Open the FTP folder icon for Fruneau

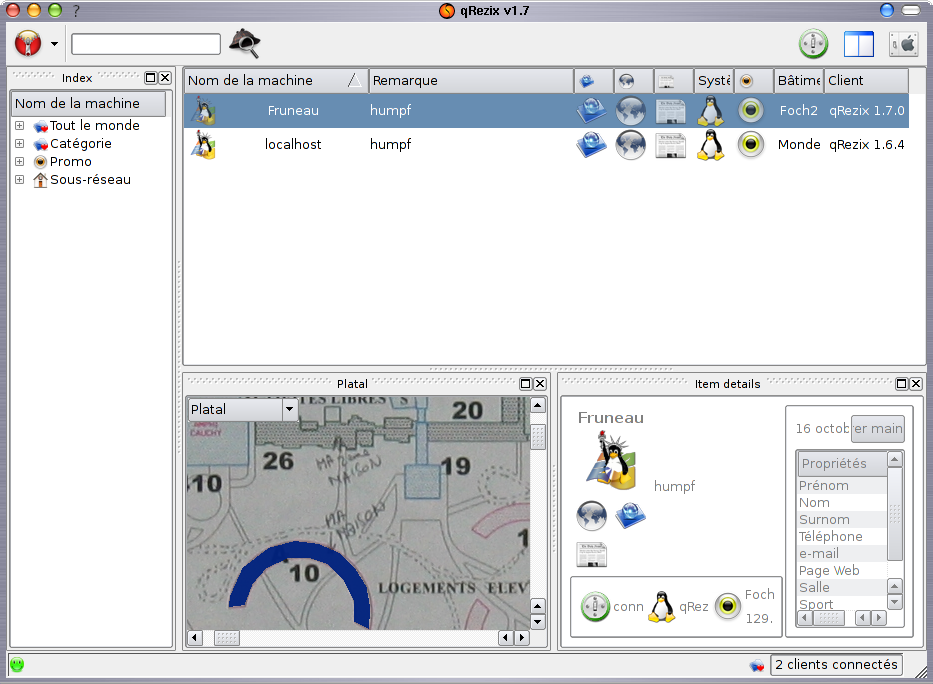[x=591, y=111]
